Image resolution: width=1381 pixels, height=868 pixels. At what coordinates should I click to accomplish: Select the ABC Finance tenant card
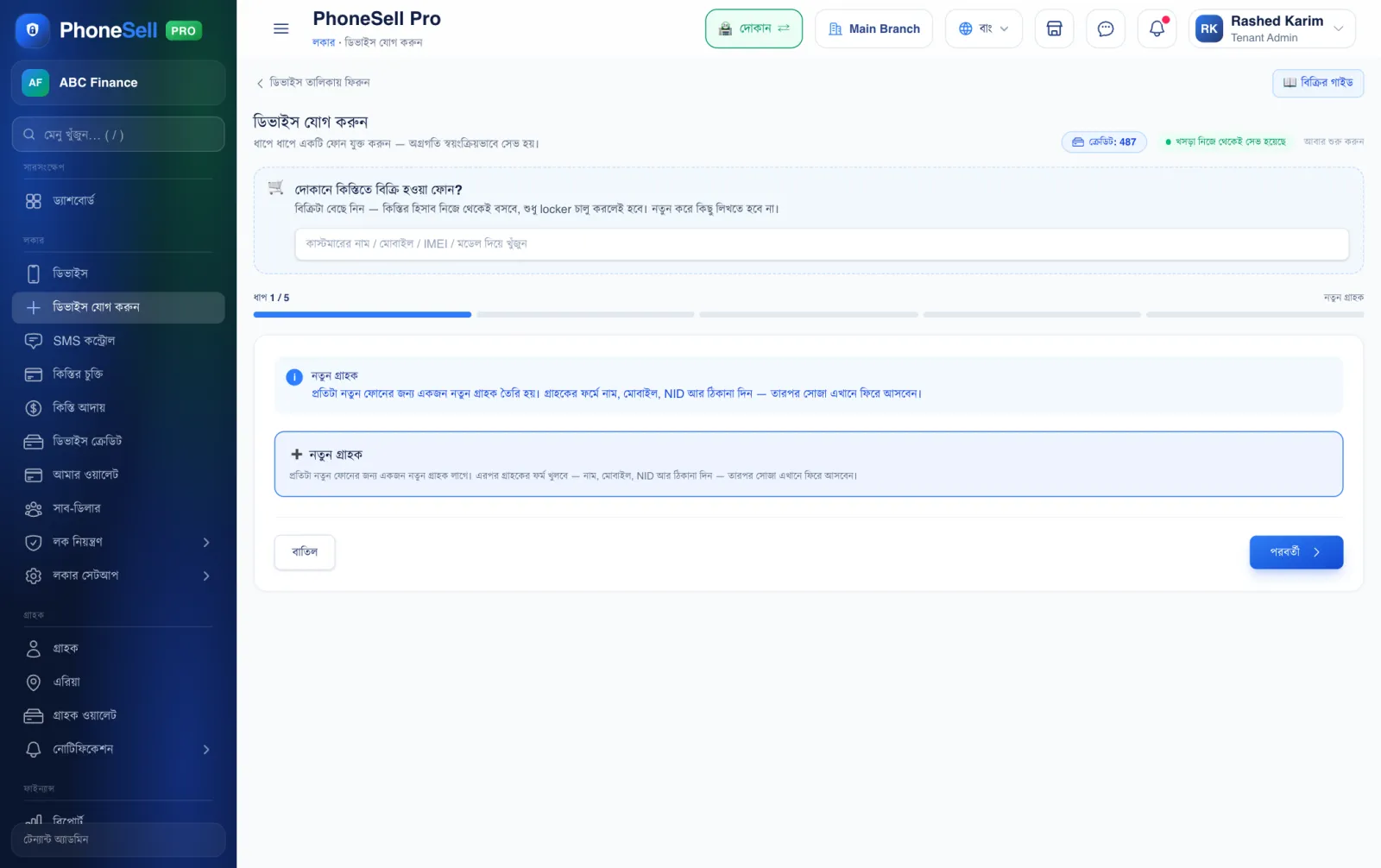(x=118, y=83)
